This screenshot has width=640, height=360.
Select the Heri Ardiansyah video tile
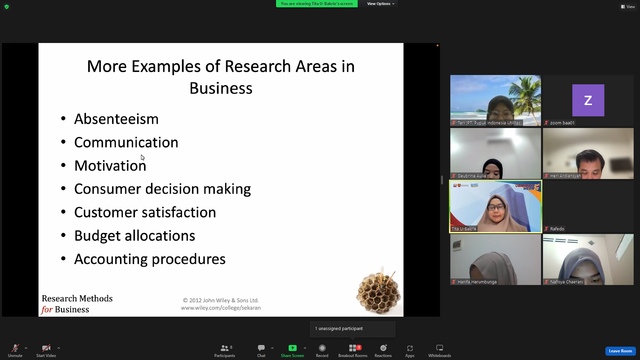588,153
